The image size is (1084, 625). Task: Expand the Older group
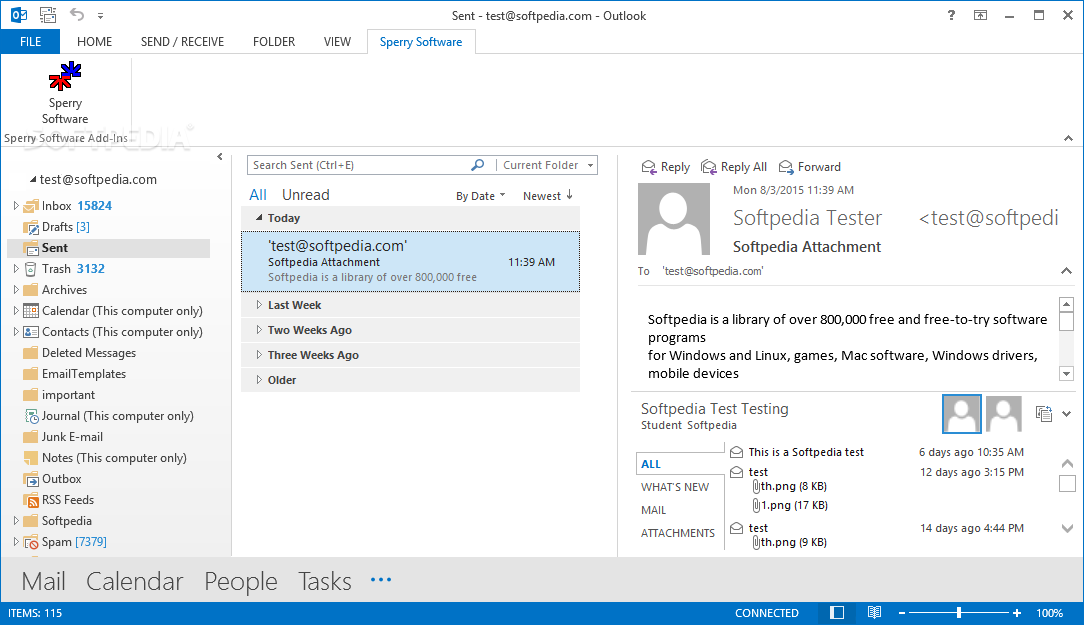[x=259, y=380]
